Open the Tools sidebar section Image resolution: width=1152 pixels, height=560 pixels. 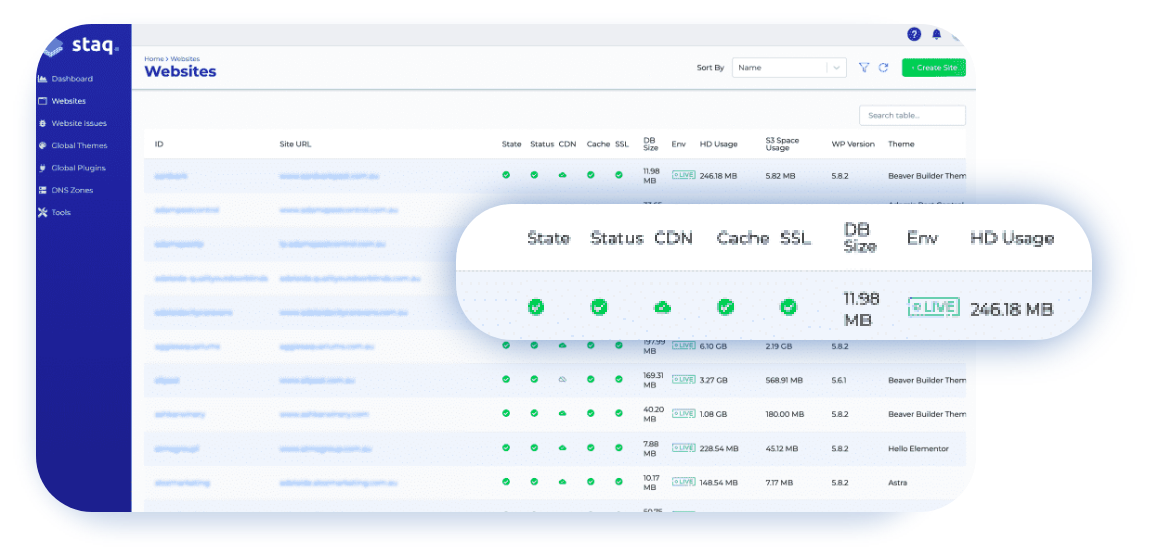pos(54,212)
